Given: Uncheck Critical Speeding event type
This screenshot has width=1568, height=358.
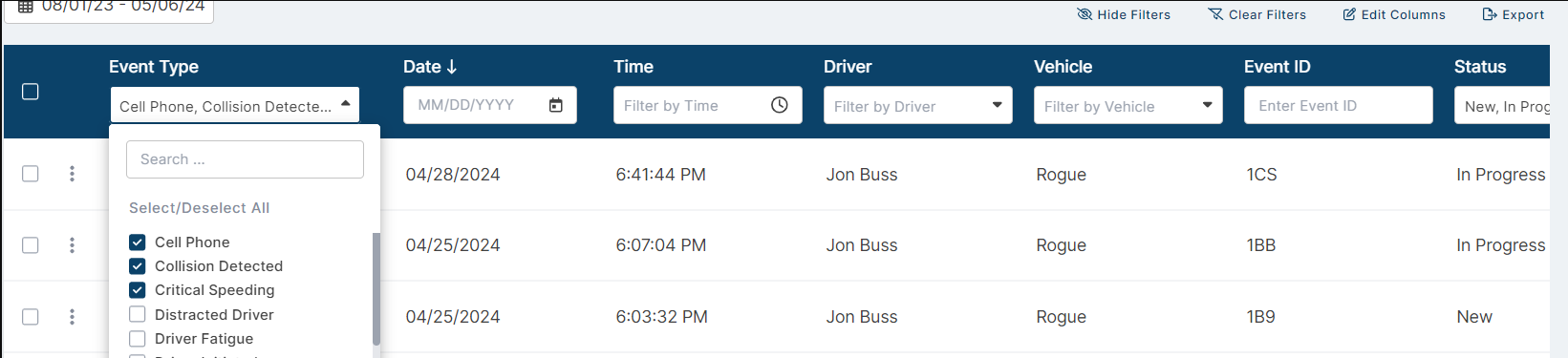Looking at the screenshot, I should (x=138, y=290).
